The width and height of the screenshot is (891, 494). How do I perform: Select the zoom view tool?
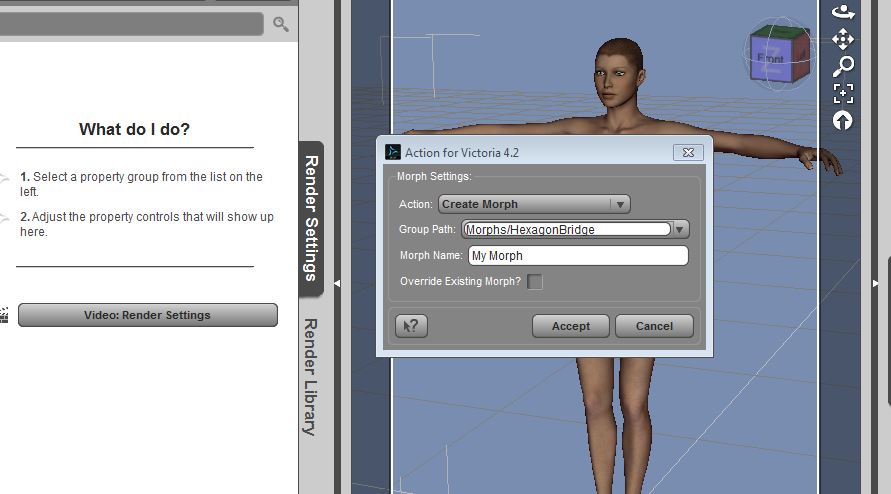(x=843, y=66)
